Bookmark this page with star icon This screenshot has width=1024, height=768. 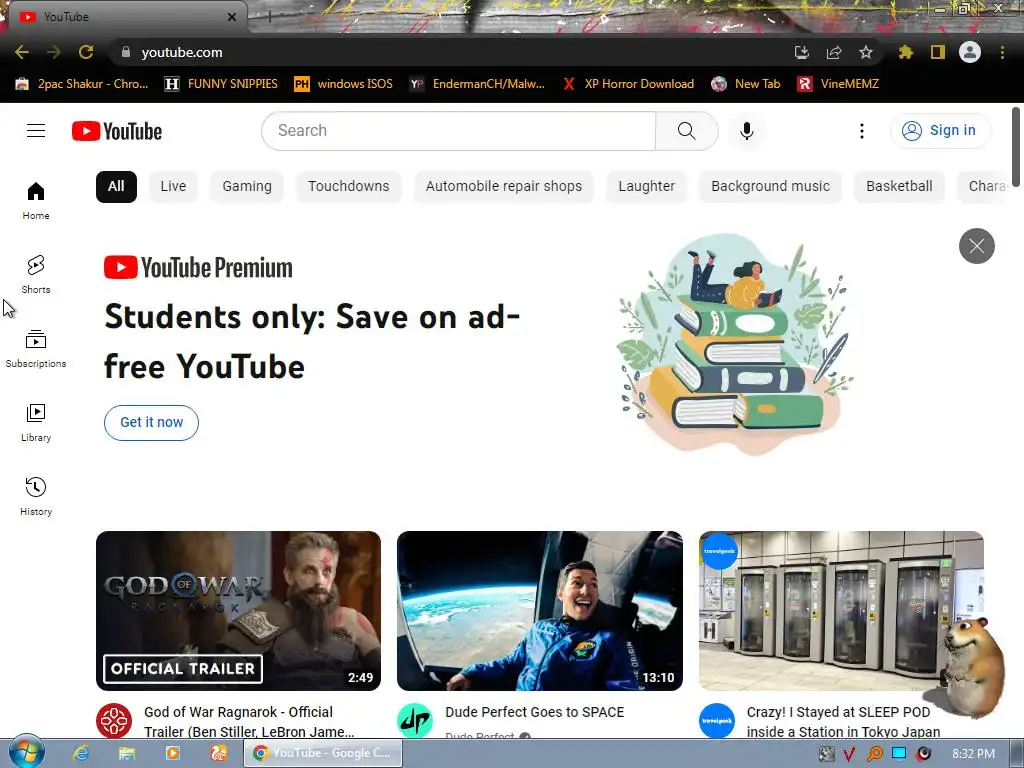point(865,52)
